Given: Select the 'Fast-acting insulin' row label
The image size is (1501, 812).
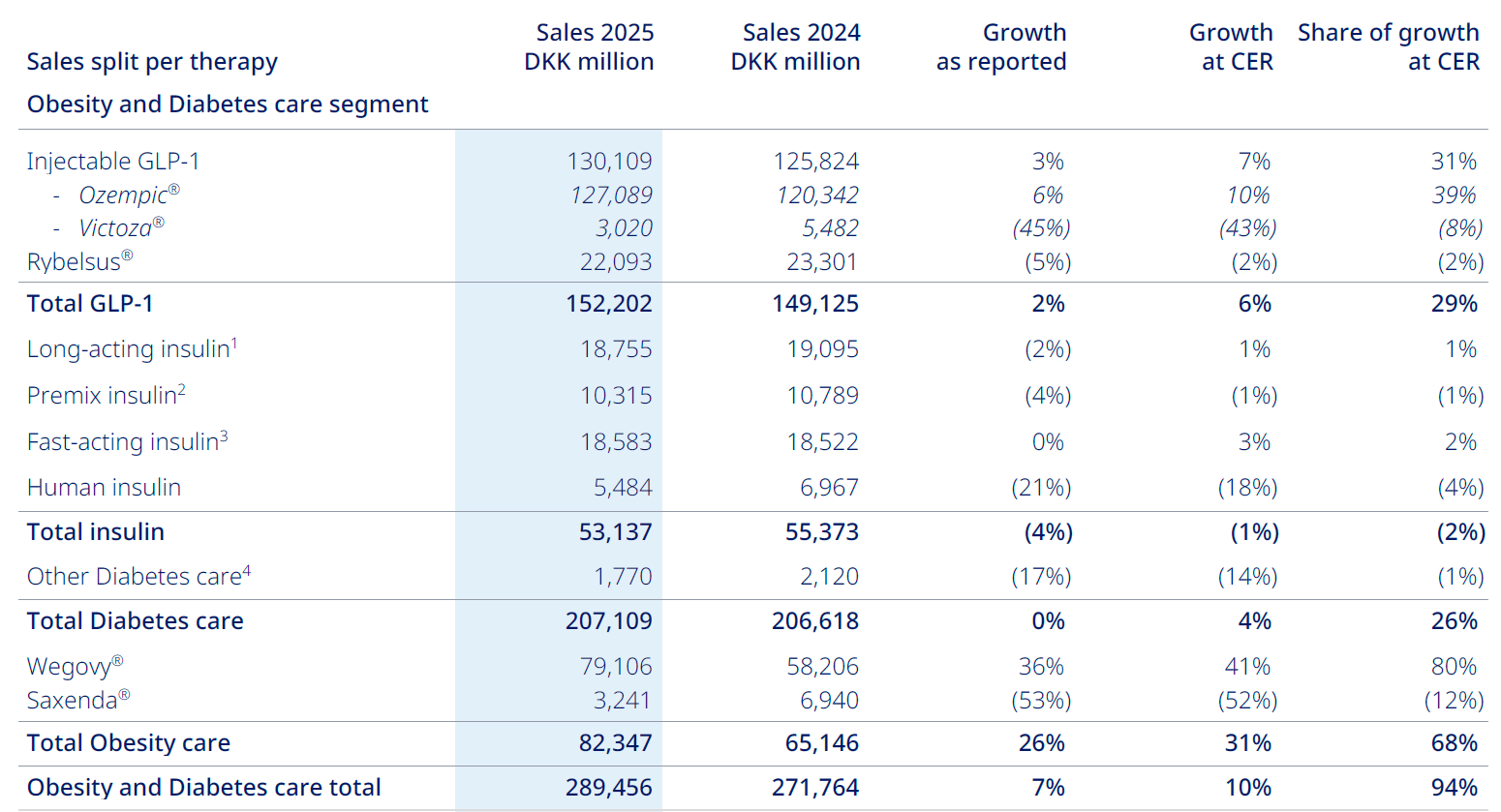Looking at the screenshot, I should point(128,441).
